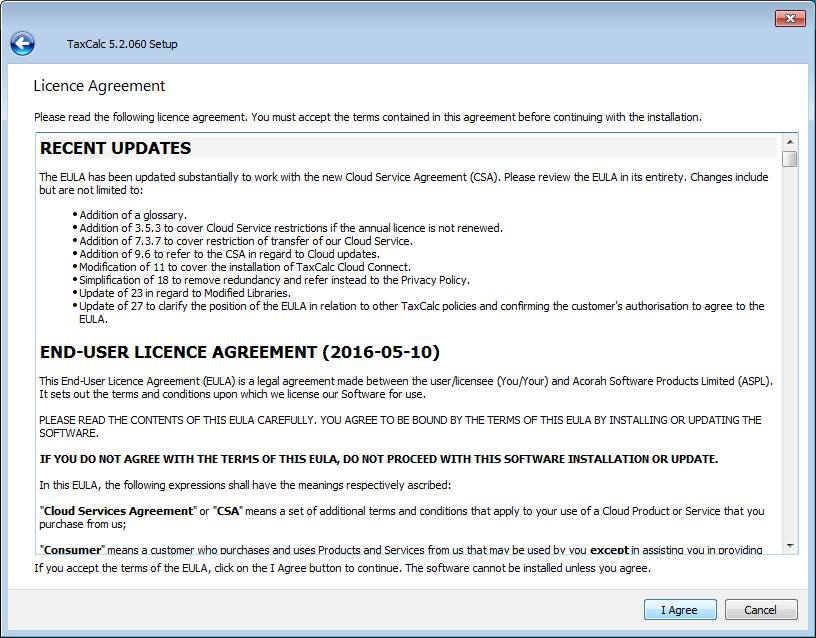Click the 'Consumer' definition term
The height and width of the screenshot is (638, 816).
click(x=72, y=549)
